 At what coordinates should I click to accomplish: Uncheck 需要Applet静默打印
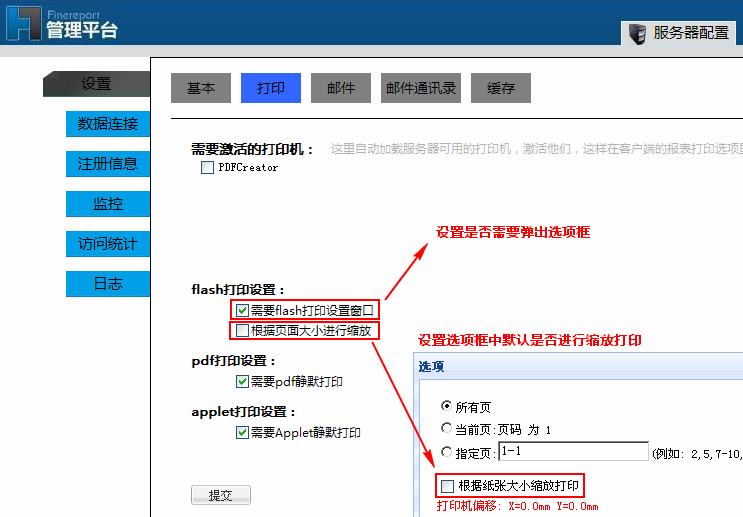(242, 433)
